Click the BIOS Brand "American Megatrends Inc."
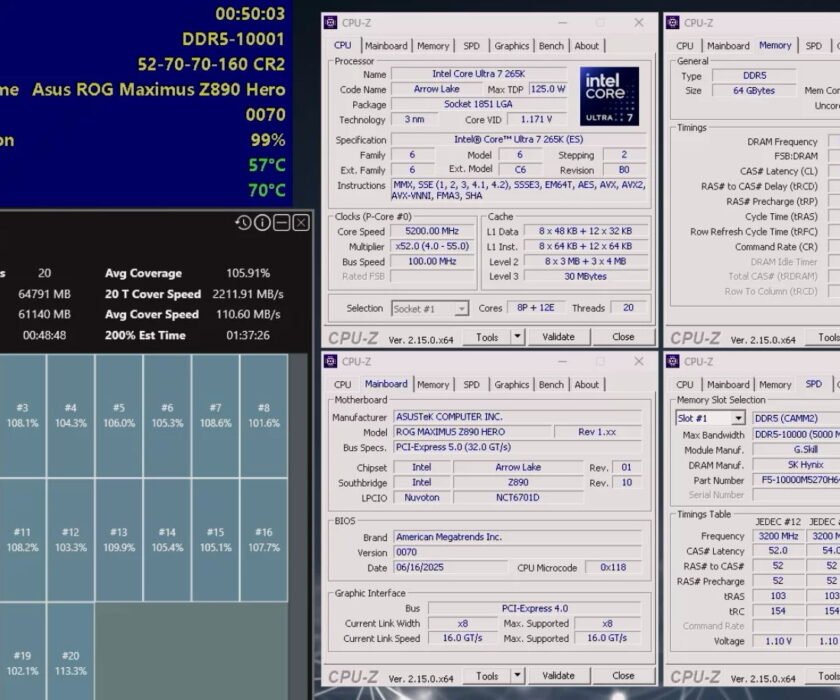Screen dimensions: 840x700 (x=518, y=537)
